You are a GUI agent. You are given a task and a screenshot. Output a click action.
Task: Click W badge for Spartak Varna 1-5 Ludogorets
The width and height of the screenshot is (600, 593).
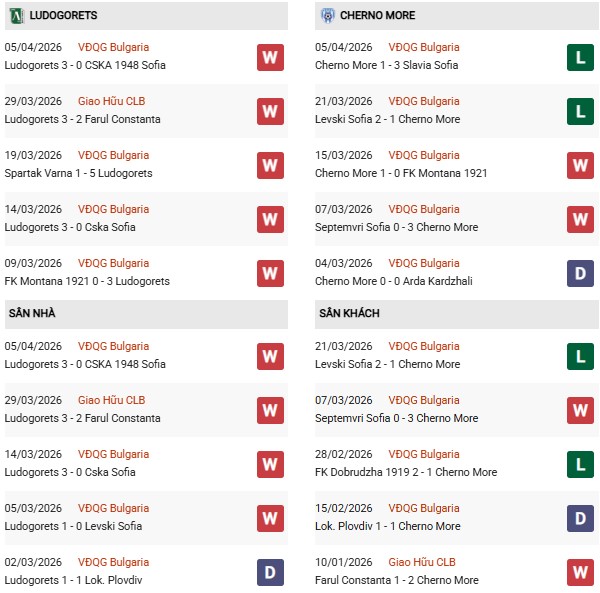pyautogui.click(x=270, y=165)
